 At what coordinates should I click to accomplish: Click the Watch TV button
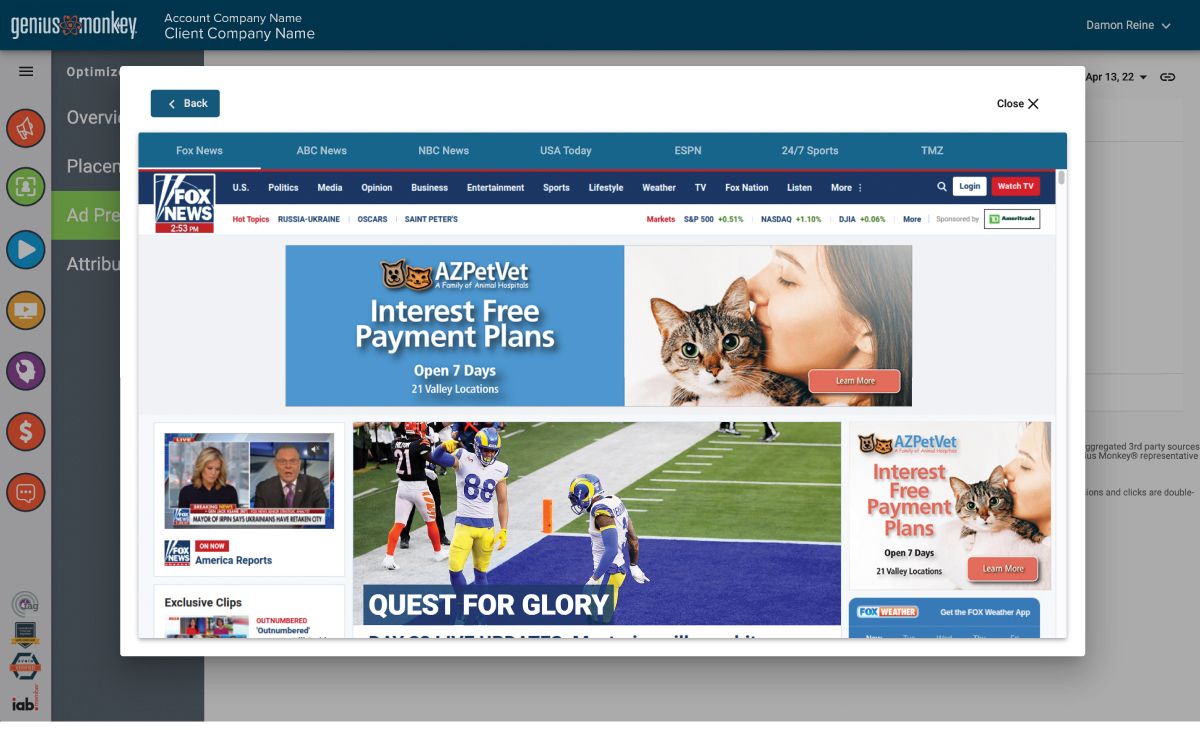[x=1015, y=186]
